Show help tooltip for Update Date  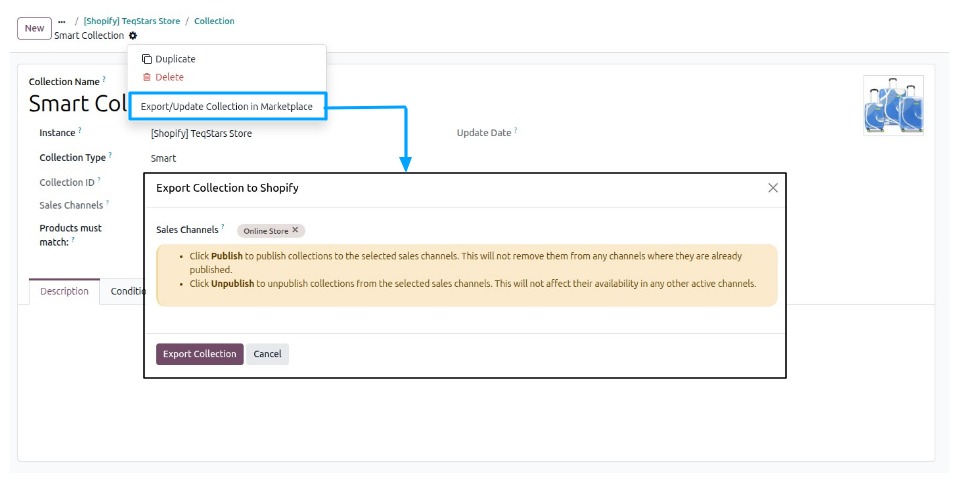pos(516,130)
